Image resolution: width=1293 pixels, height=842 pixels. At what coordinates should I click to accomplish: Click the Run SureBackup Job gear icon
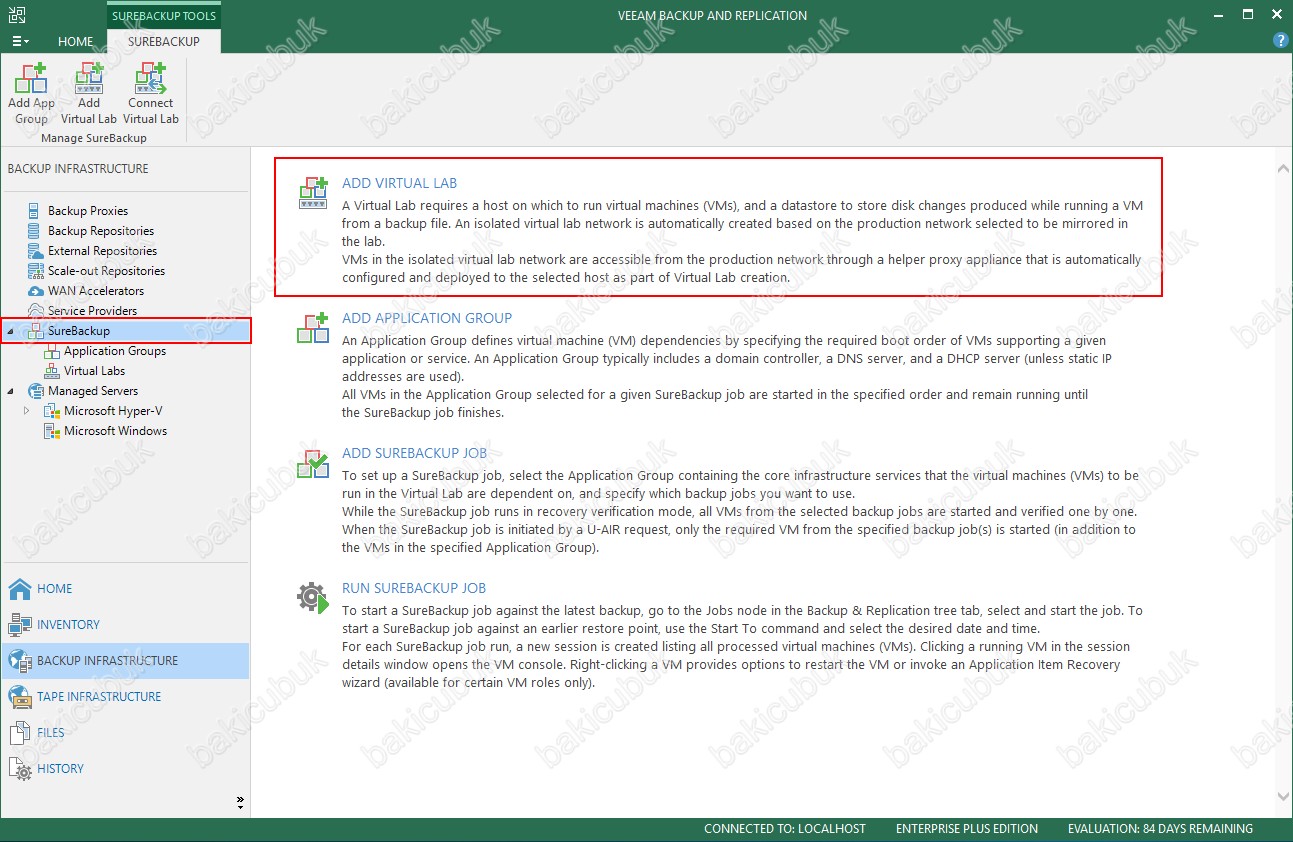[x=313, y=597]
